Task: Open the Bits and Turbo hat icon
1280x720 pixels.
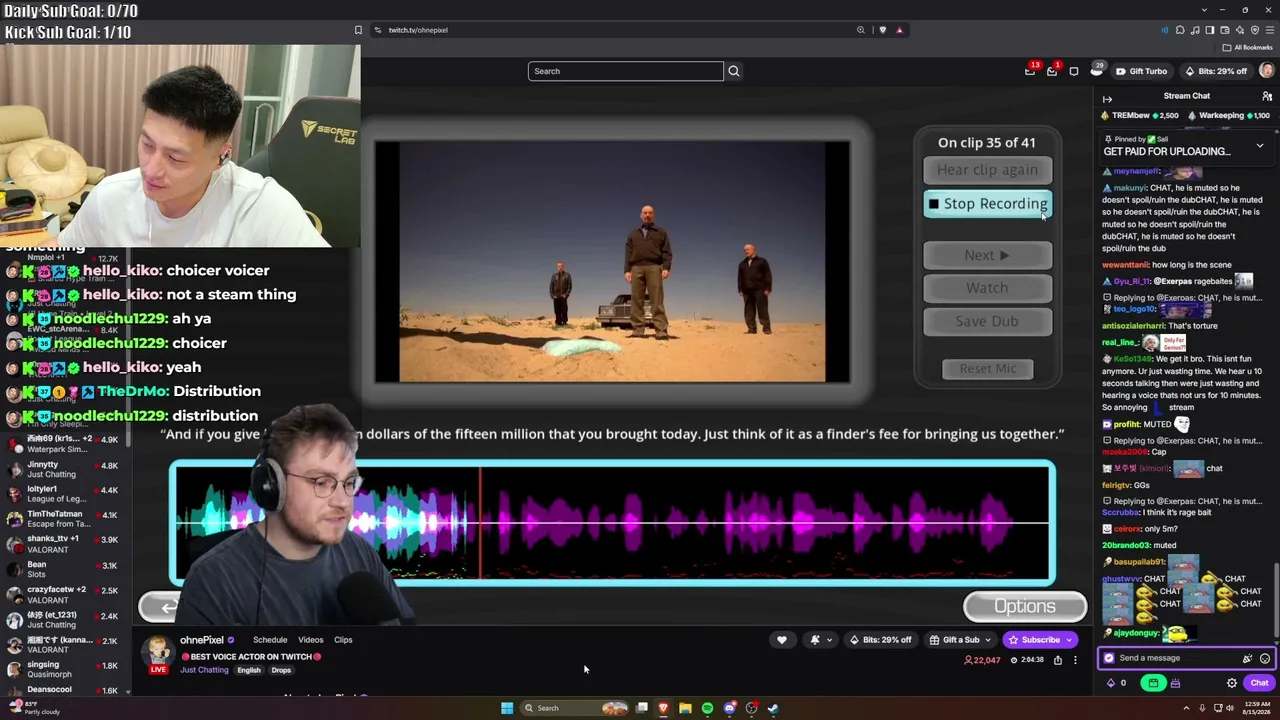Action: [1097, 71]
